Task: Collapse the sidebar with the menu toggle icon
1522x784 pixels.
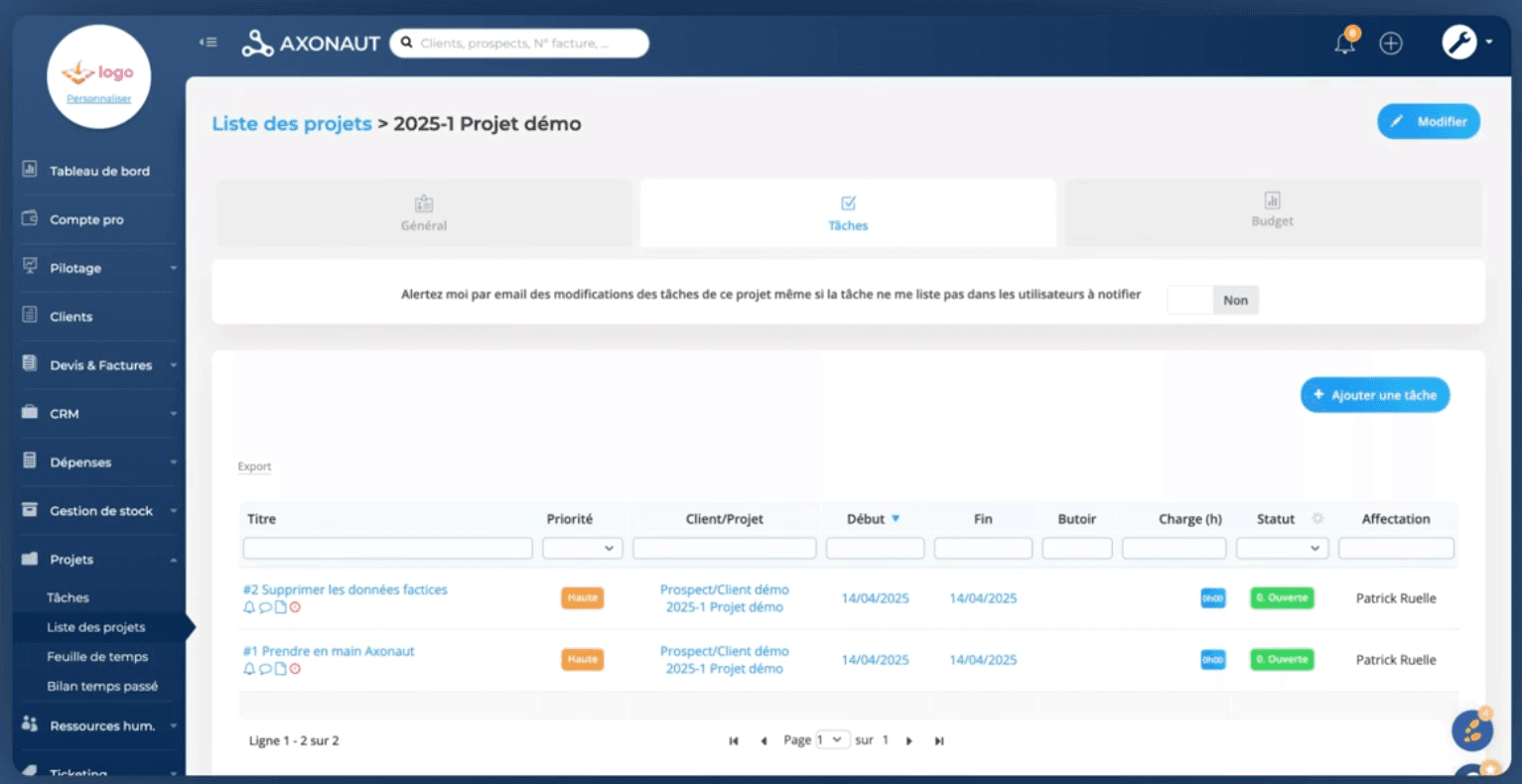Action: click(208, 43)
